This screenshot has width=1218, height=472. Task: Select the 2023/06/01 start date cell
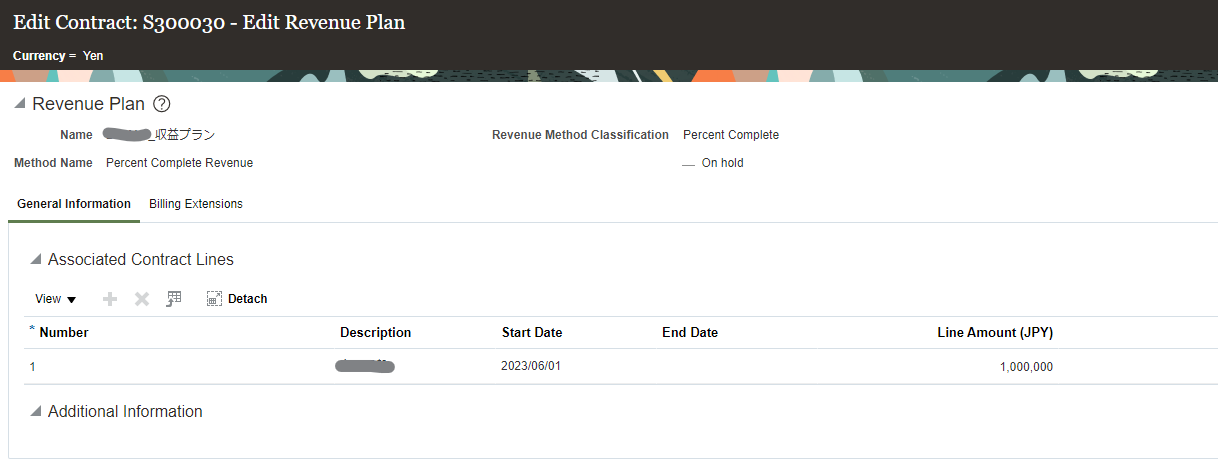pos(531,367)
